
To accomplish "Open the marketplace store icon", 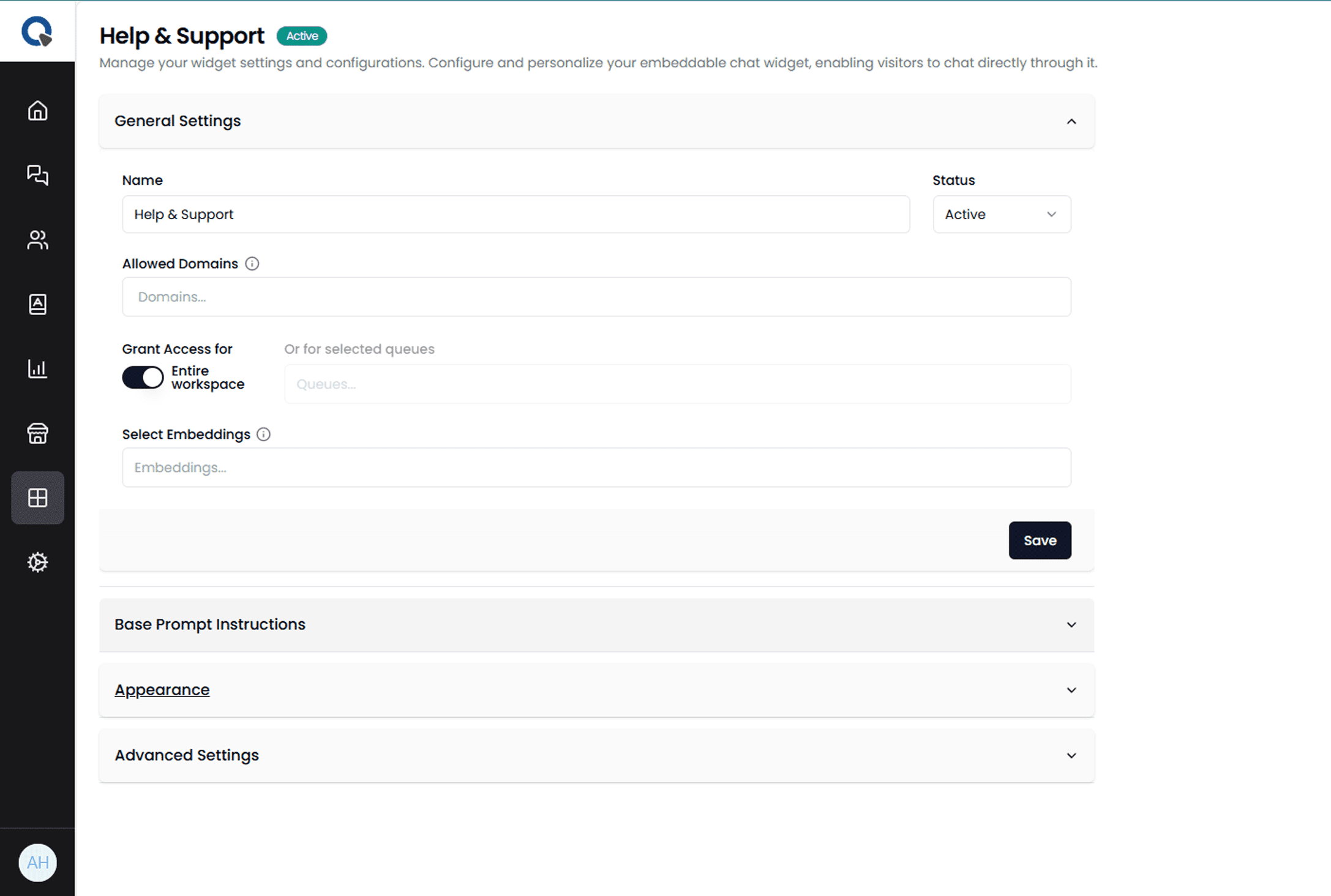I will click(37, 433).
